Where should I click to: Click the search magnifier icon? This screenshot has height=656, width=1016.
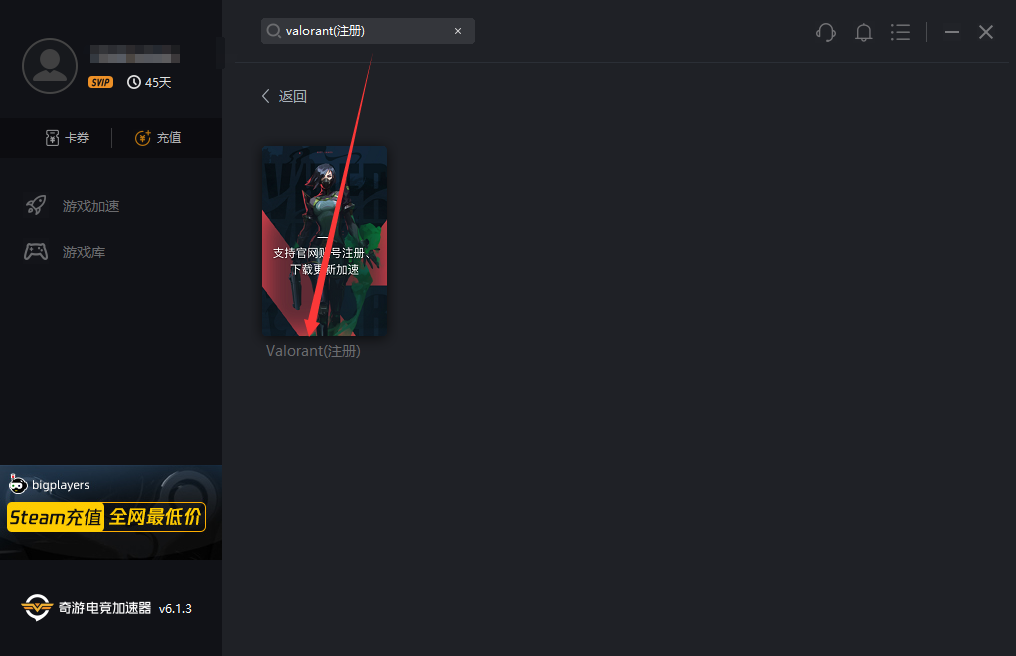click(273, 31)
